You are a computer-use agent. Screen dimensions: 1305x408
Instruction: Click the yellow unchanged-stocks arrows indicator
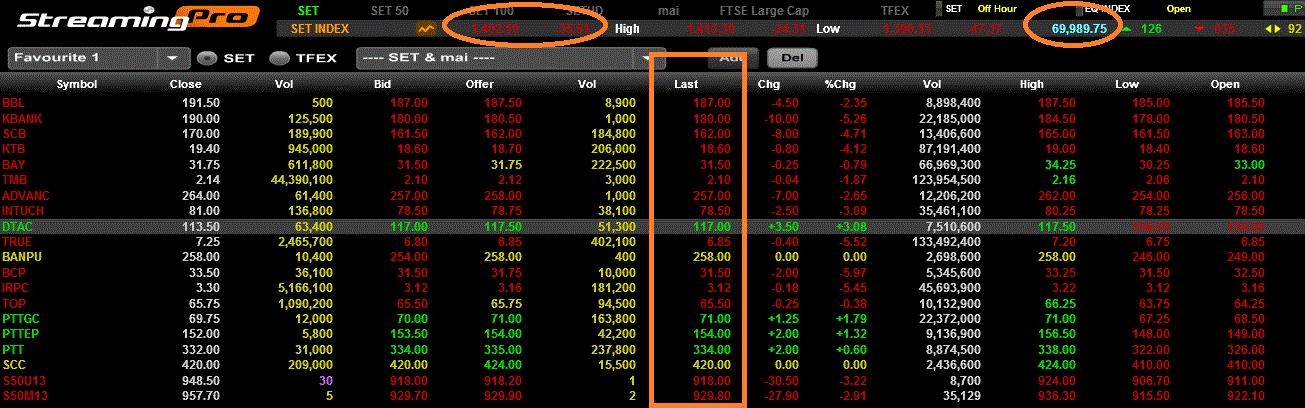[x=1272, y=29]
